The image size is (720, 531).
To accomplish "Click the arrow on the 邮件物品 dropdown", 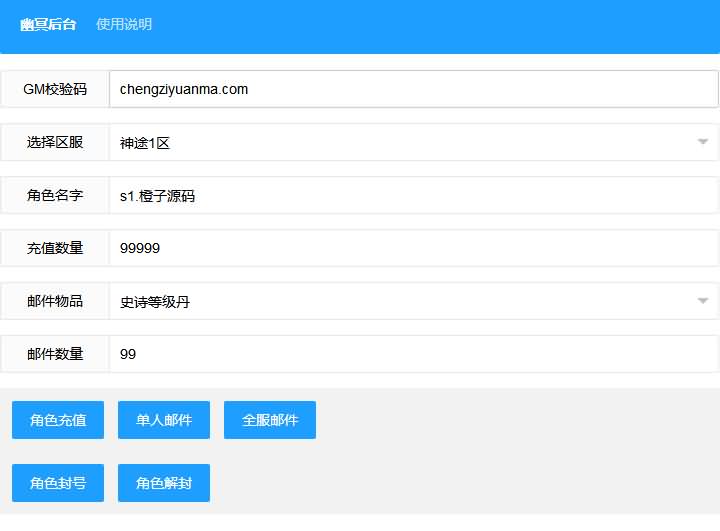I will (x=702, y=301).
